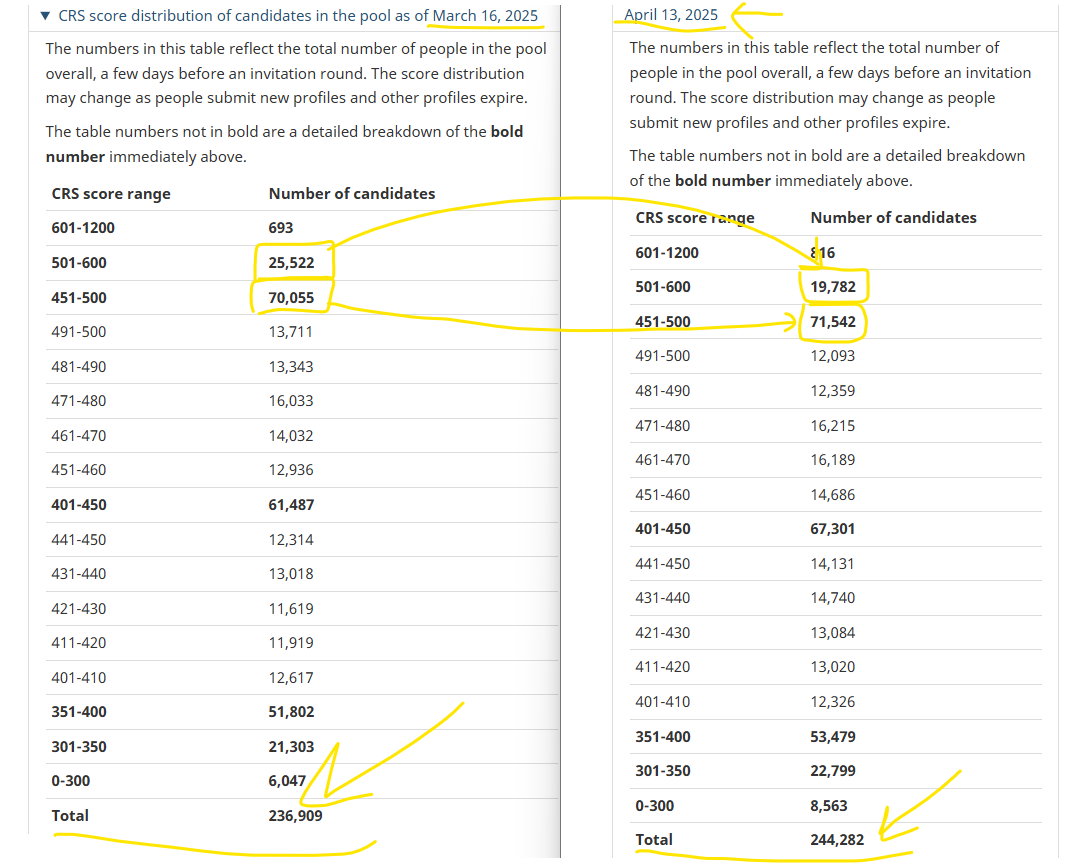This screenshot has width=1066, height=863.
Task: Select the 601-1200 range in March table
Action: click(83, 228)
